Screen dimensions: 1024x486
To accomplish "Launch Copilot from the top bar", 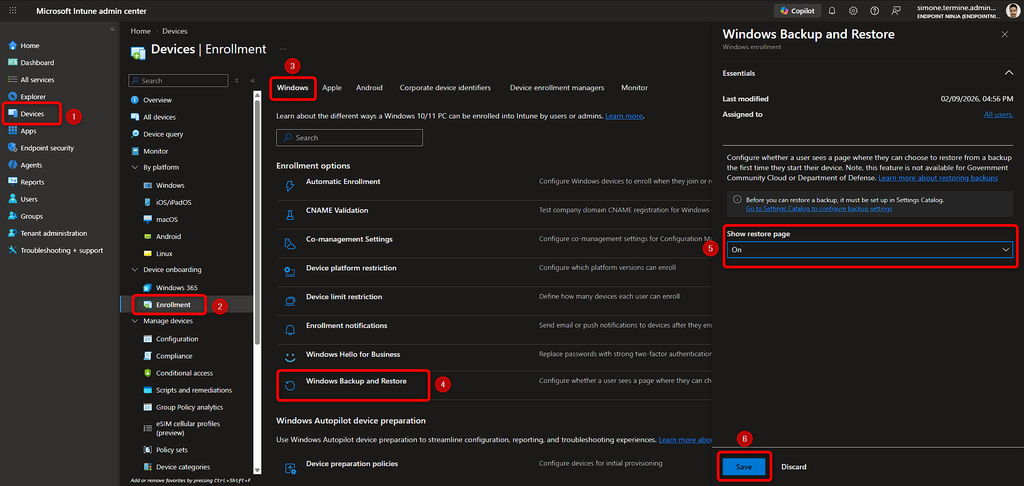I will (797, 11).
